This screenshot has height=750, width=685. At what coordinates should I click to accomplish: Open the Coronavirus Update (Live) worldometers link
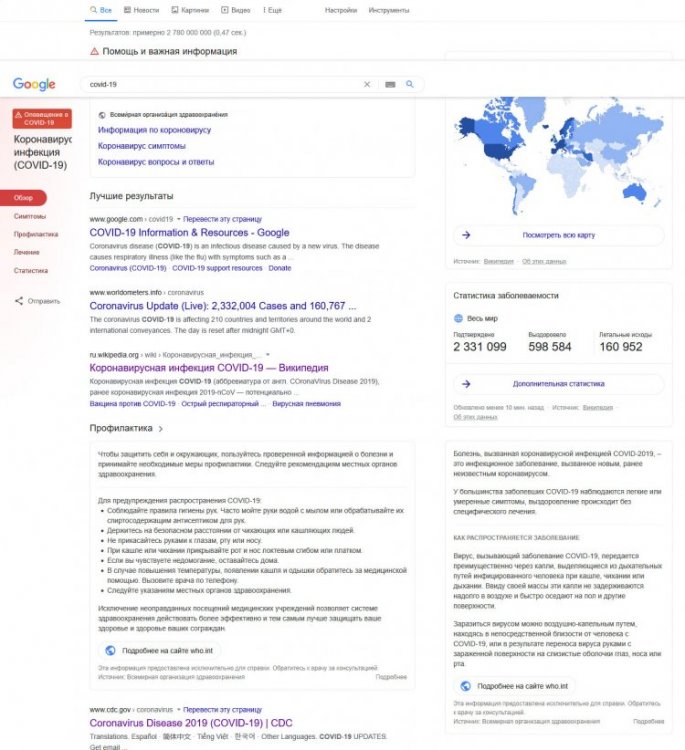(x=222, y=306)
